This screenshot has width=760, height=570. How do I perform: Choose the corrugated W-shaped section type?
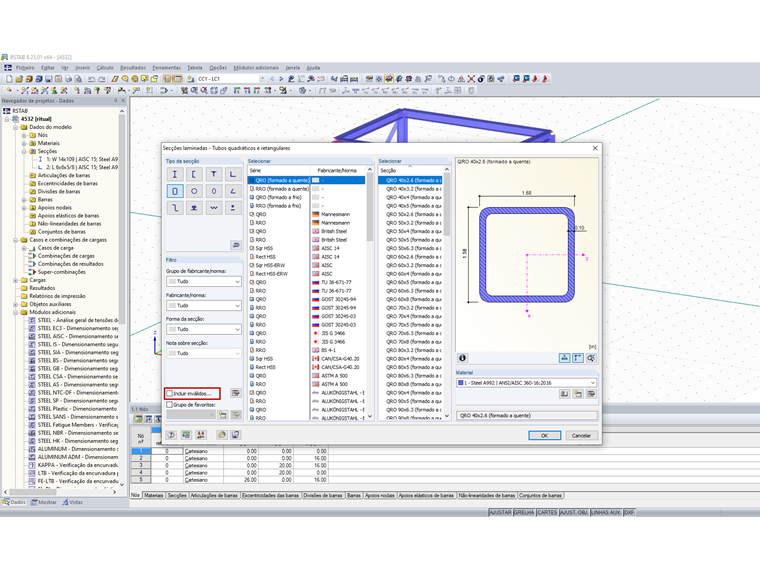coord(213,207)
